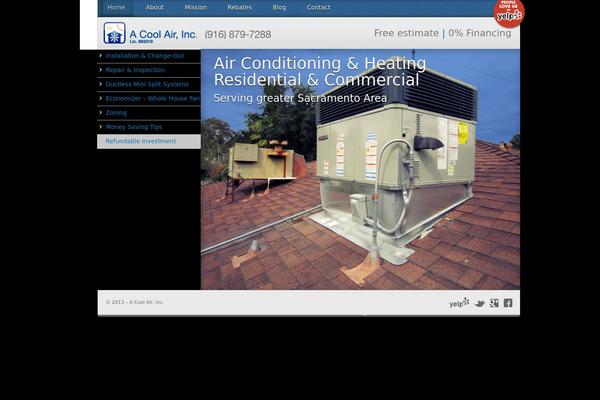Screen dimensions: 600x400
Task: Open Twitter bird icon in footer
Action: (479, 304)
